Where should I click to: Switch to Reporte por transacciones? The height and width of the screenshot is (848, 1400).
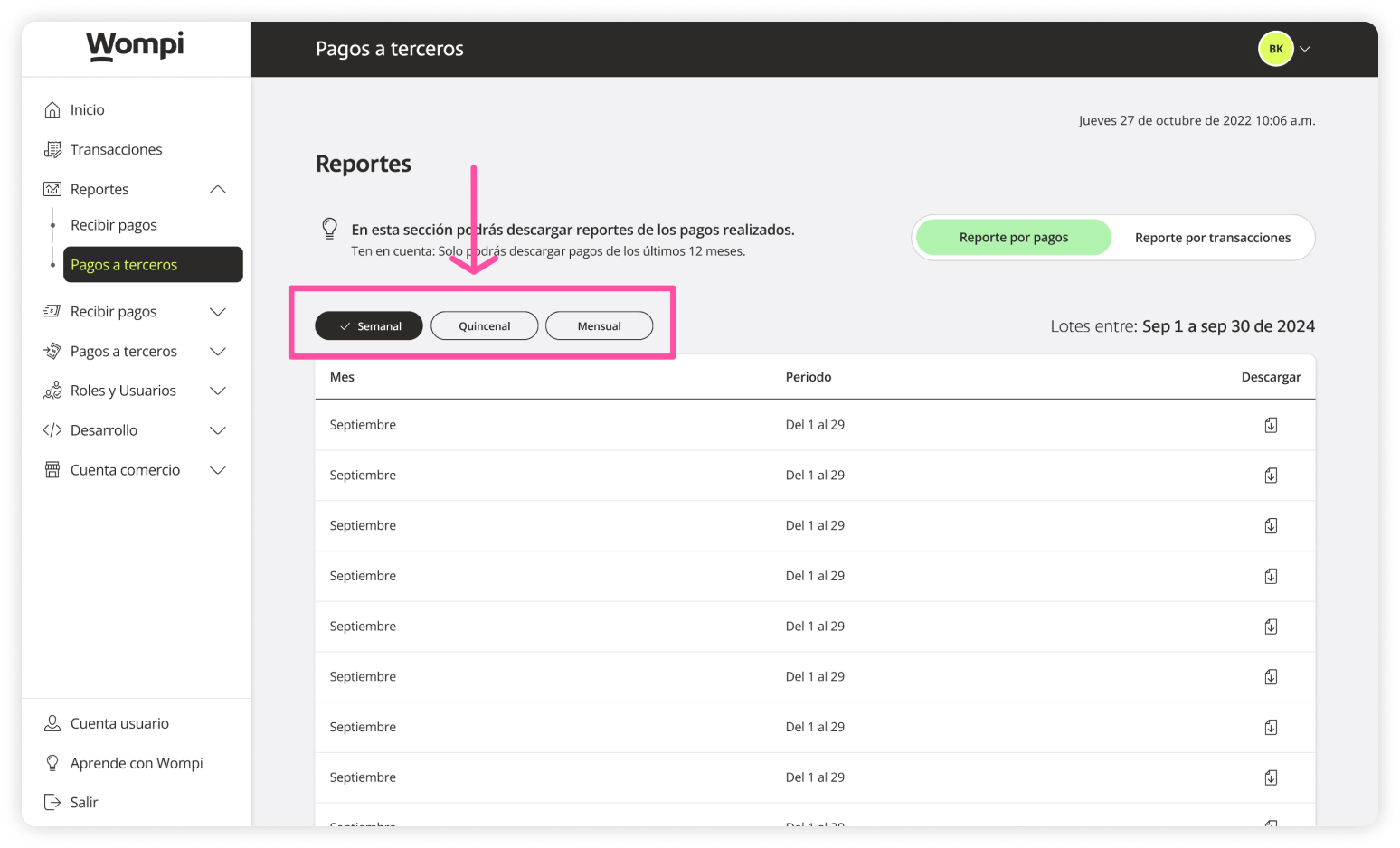[1213, 237]
